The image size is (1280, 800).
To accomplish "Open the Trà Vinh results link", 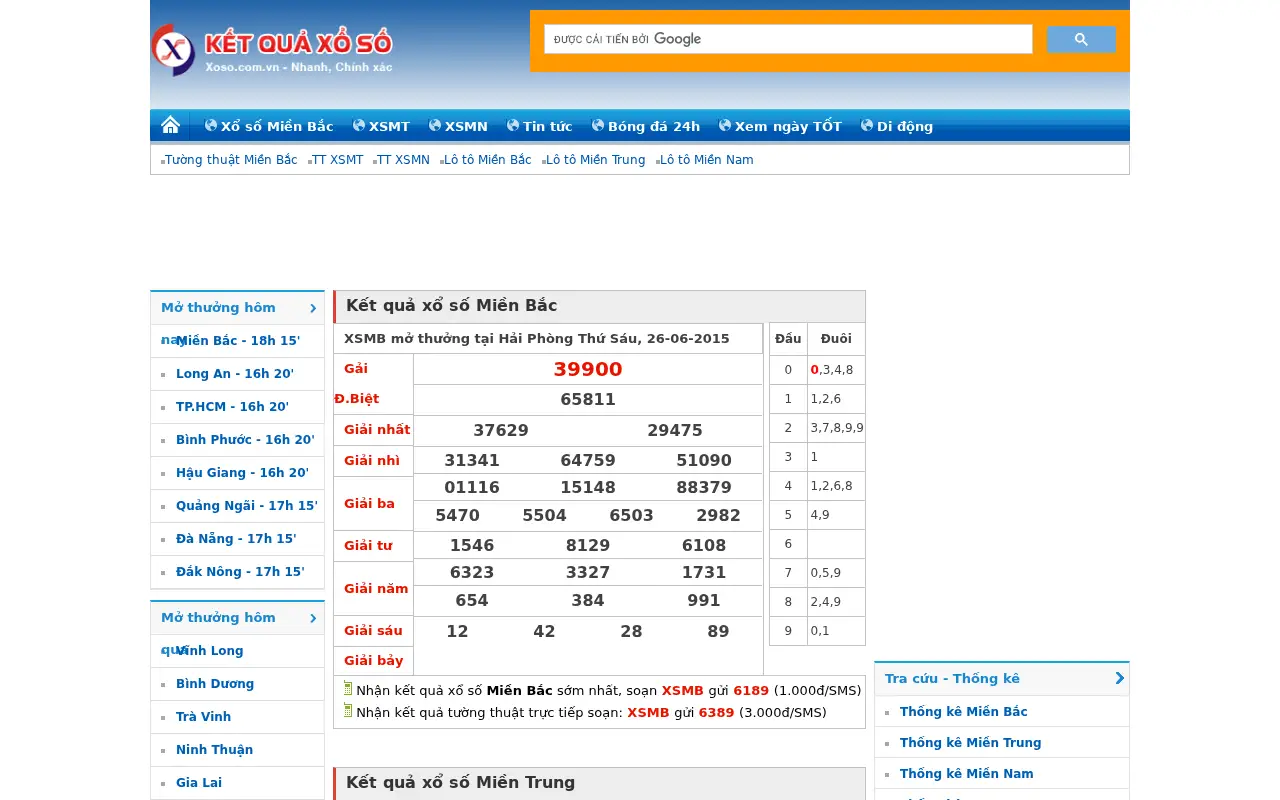I will tap(203, 717).
